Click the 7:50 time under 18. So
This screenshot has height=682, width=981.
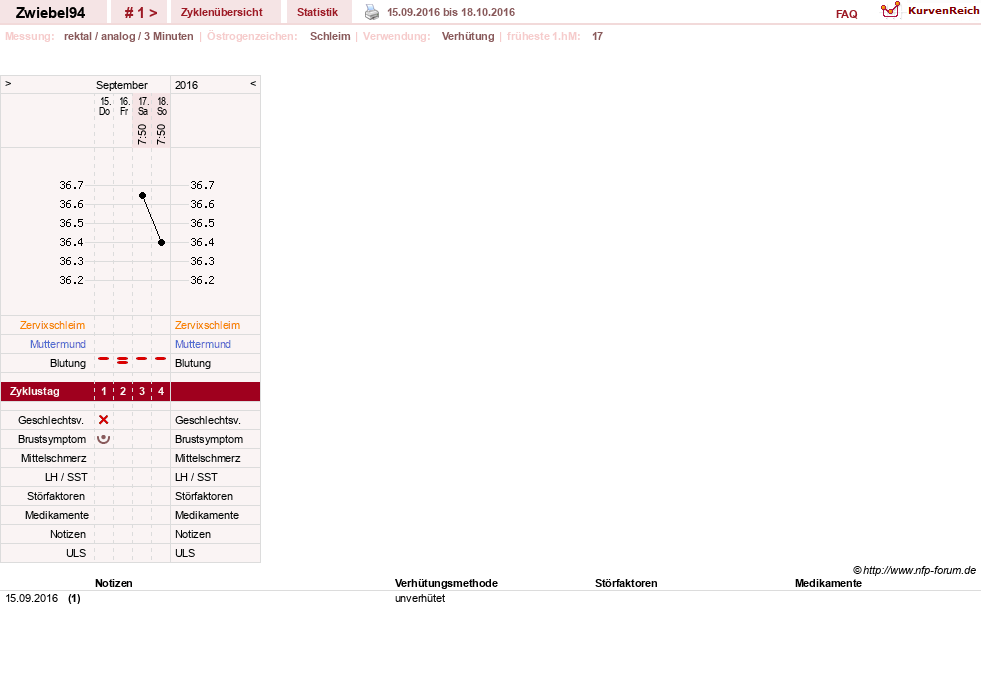161,134
